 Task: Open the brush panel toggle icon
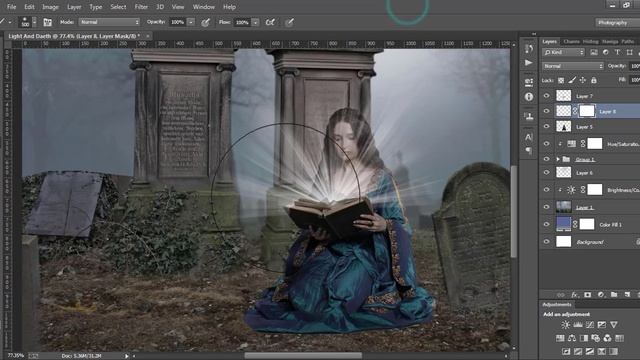coord(47,22)
